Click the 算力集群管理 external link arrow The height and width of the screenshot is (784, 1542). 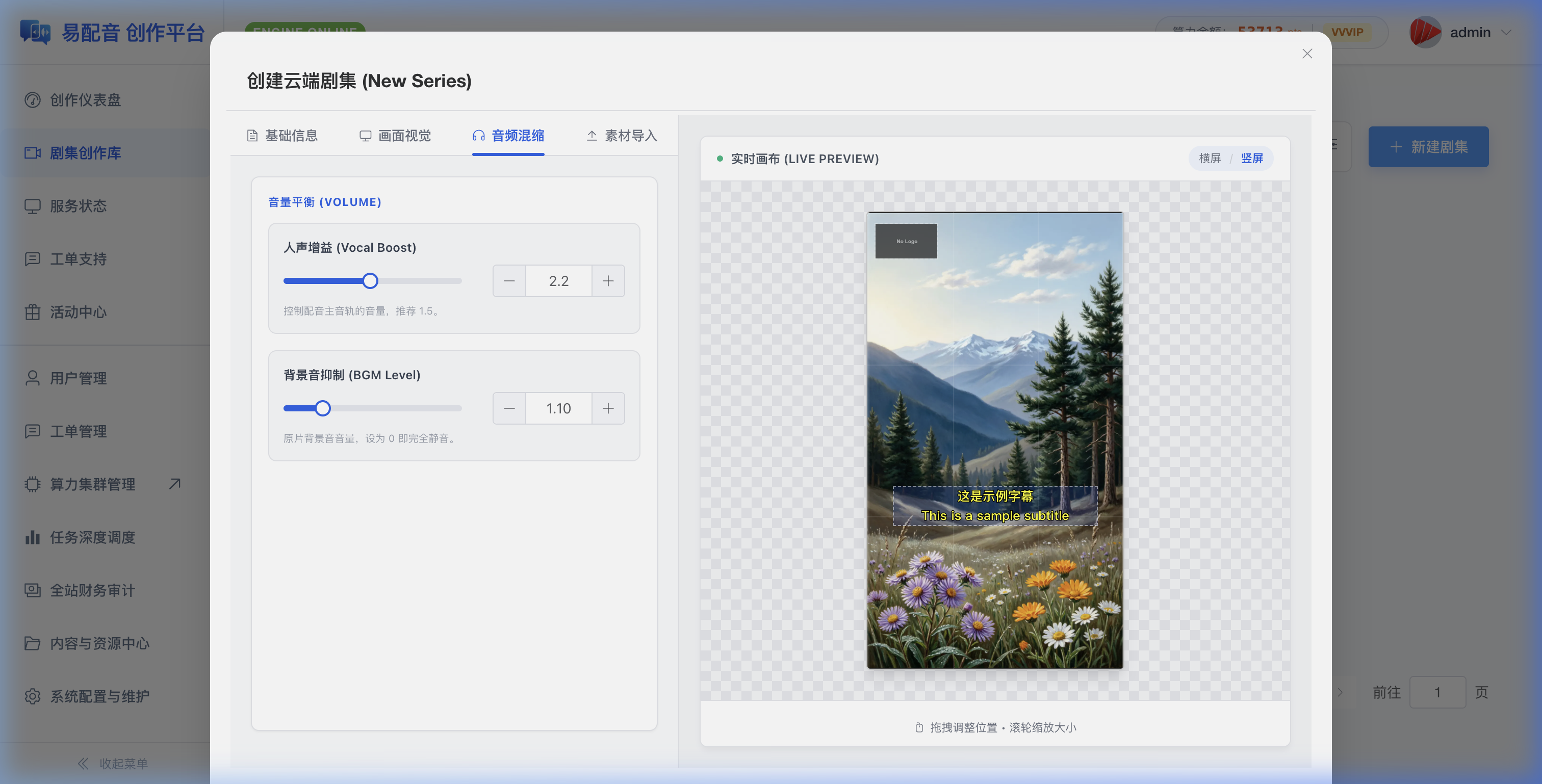[175, 484]
